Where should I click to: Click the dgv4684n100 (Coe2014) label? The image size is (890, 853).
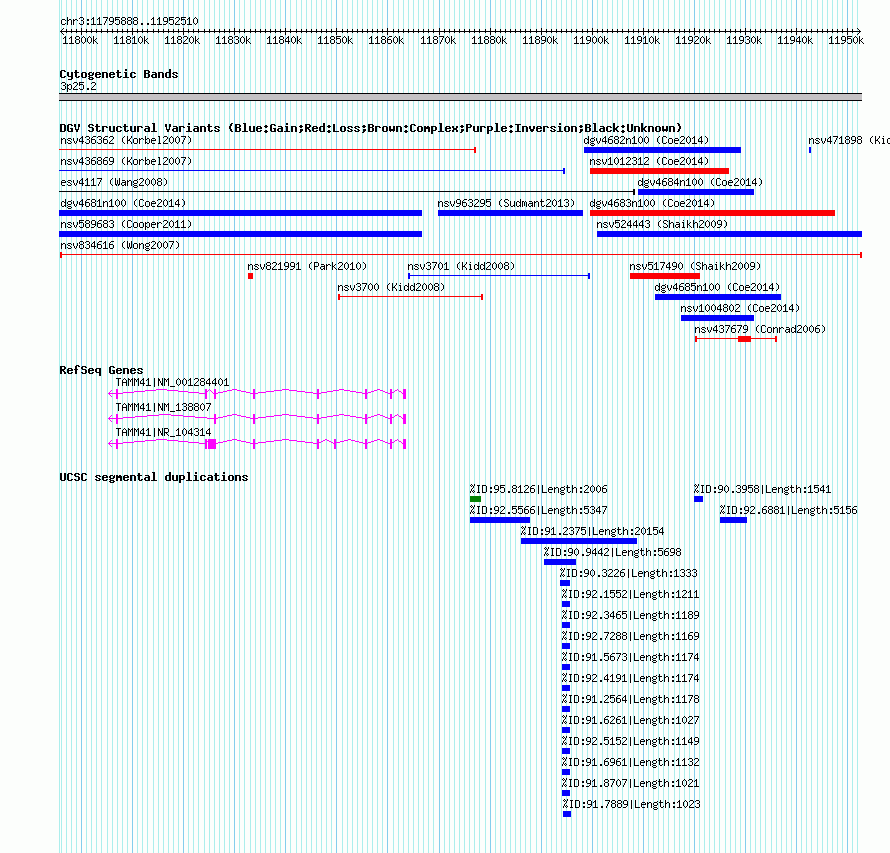click(x=700, y=182)
